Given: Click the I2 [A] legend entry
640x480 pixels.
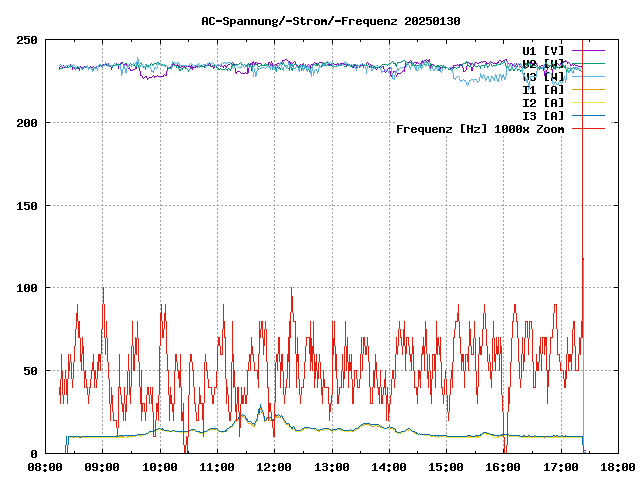Looking at the screenshot, I should pyautogui.click(x=543, y=102).
